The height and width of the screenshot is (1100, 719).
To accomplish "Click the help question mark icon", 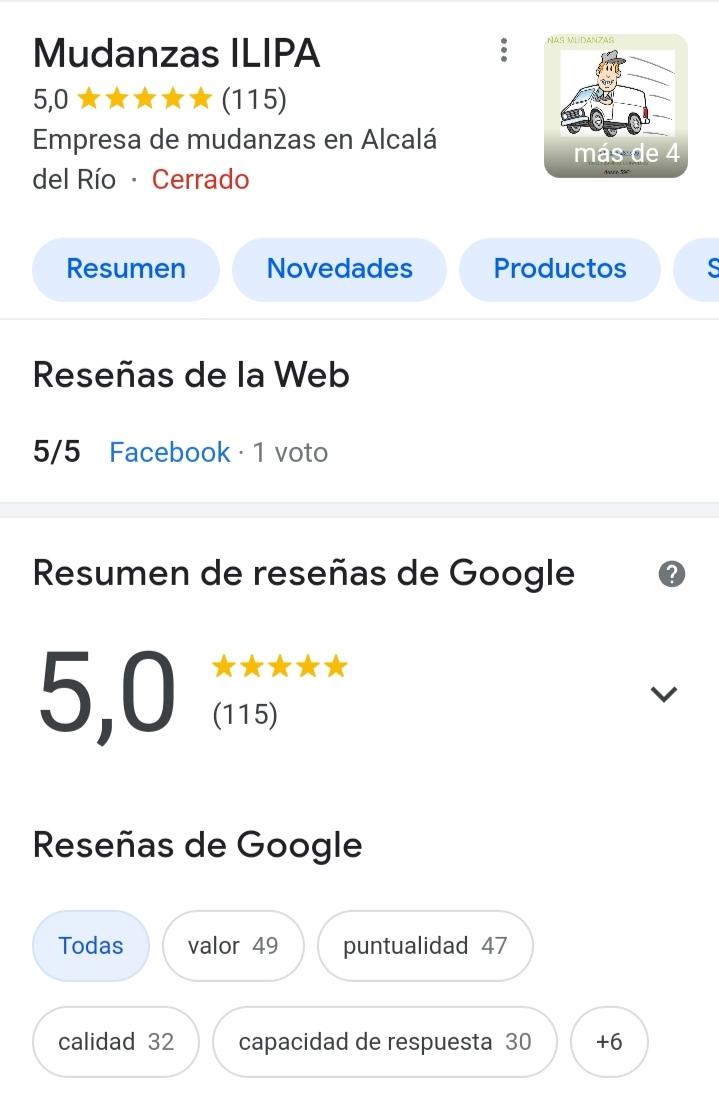I will pyautogui.click(x=671, y=575).
